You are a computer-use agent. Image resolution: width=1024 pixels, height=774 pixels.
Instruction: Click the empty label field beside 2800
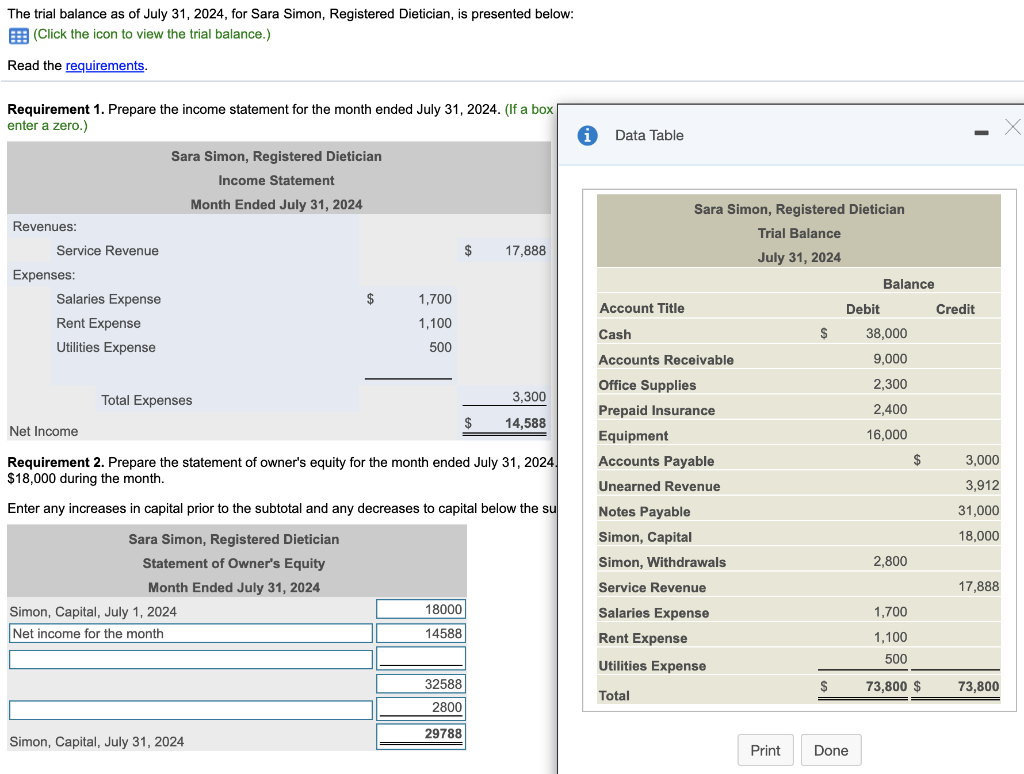(x=190, y=709)
